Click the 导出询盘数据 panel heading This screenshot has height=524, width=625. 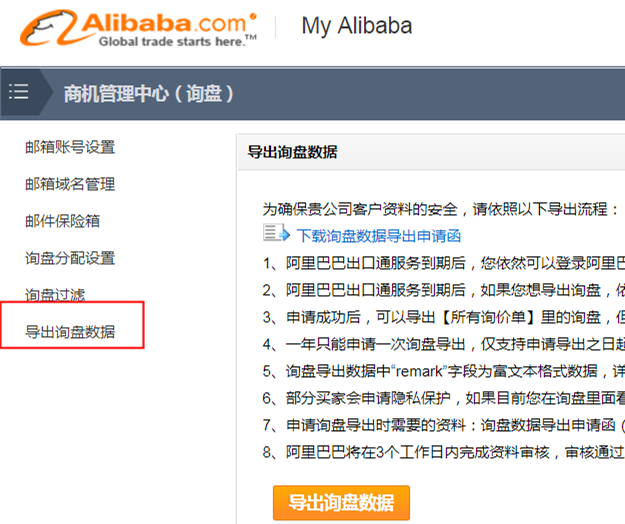292,153
